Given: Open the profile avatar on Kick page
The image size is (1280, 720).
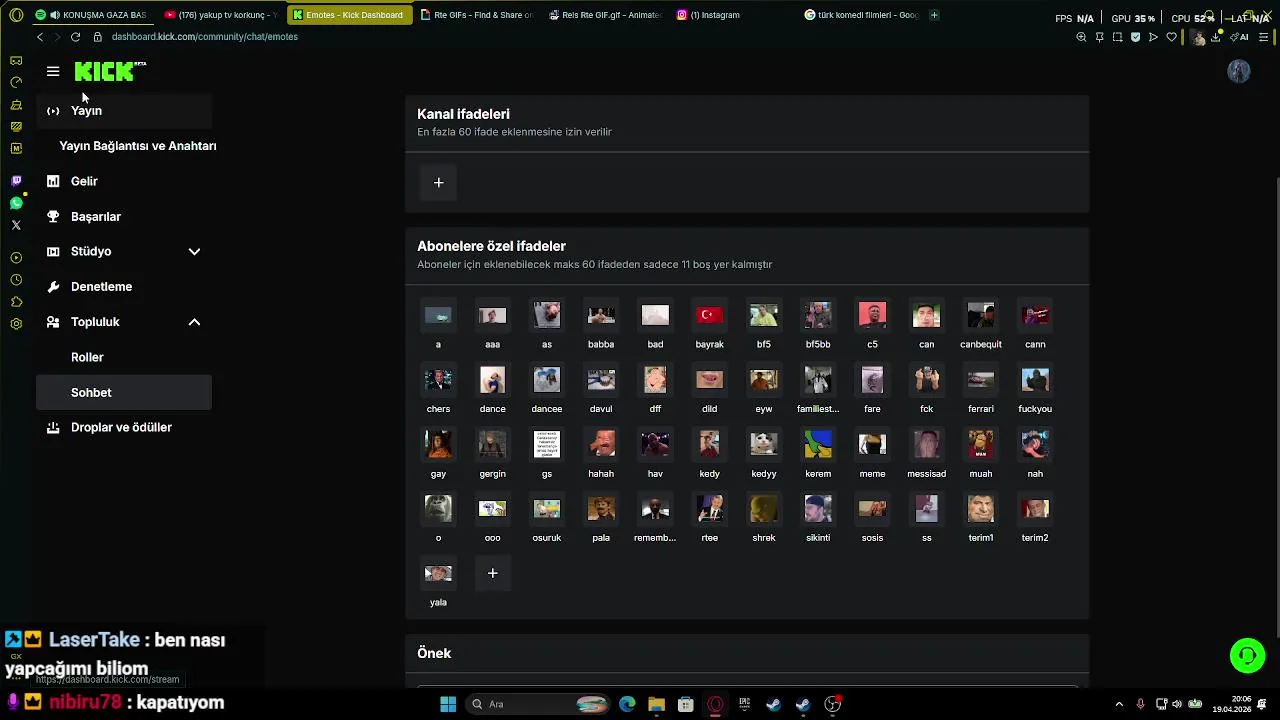Looking at the screenshot, I should pos(1239,71).
